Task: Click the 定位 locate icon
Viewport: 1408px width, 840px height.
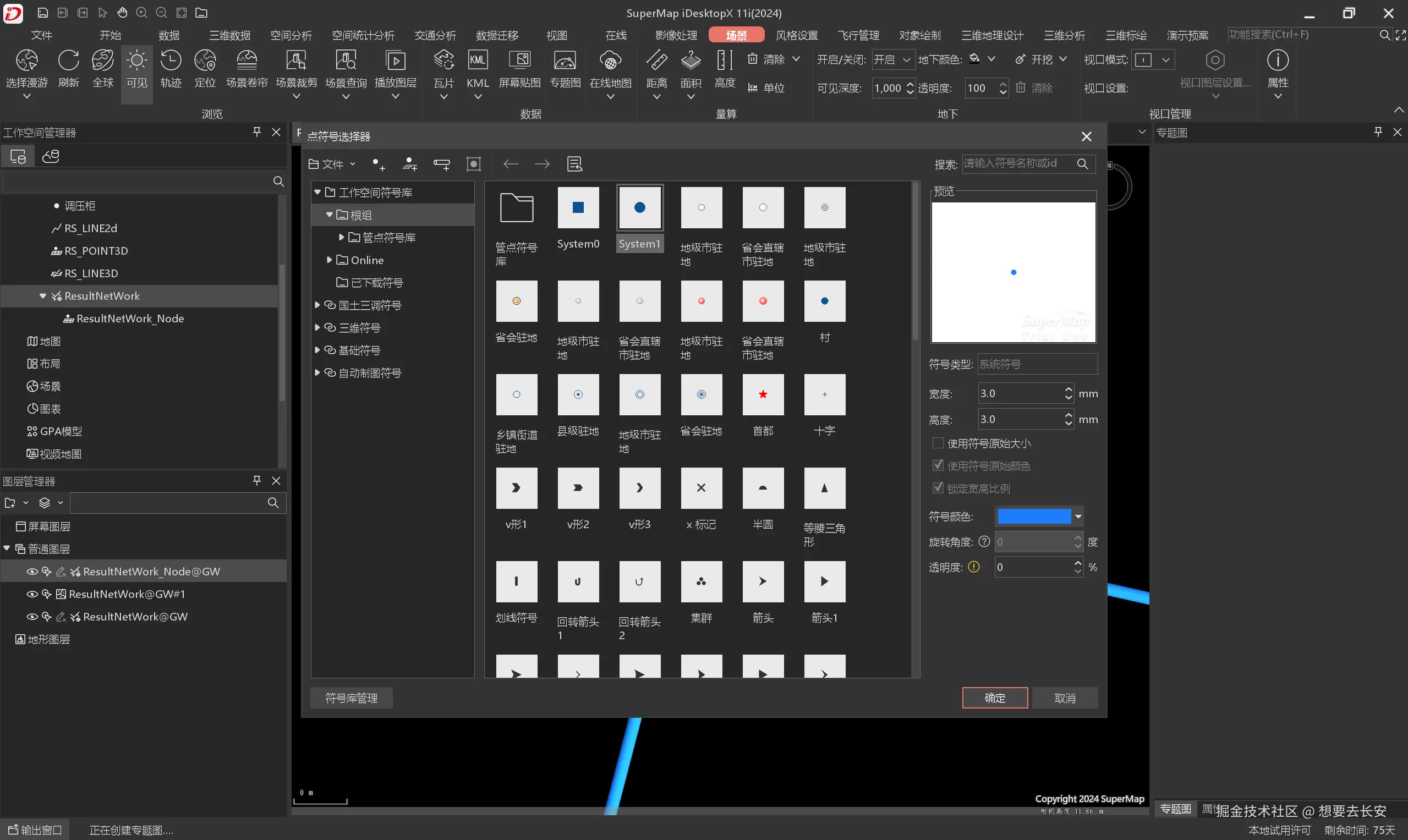Action: point(205,61)
